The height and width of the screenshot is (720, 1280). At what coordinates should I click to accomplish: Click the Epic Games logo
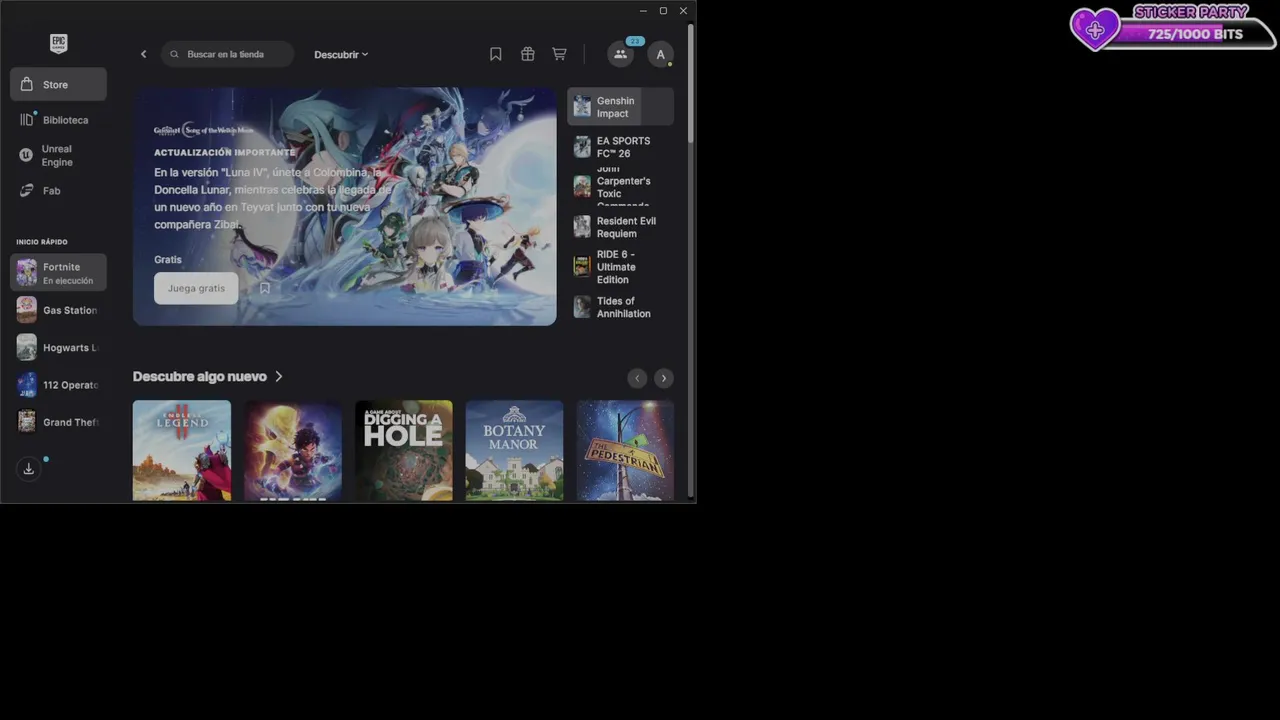(x=58, y=43)
